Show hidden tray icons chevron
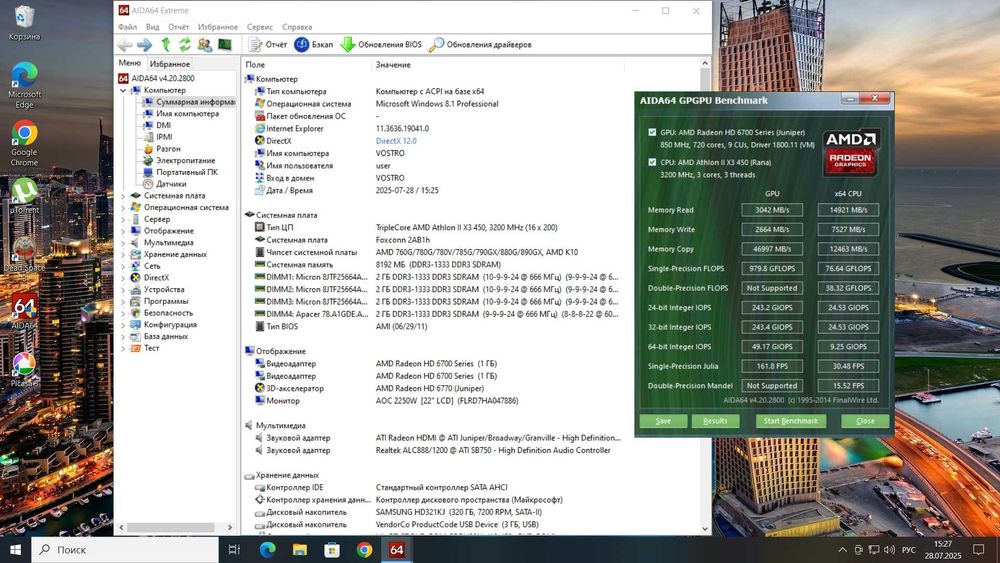Screen dimensions: 1000x563 tap(842, 549)
